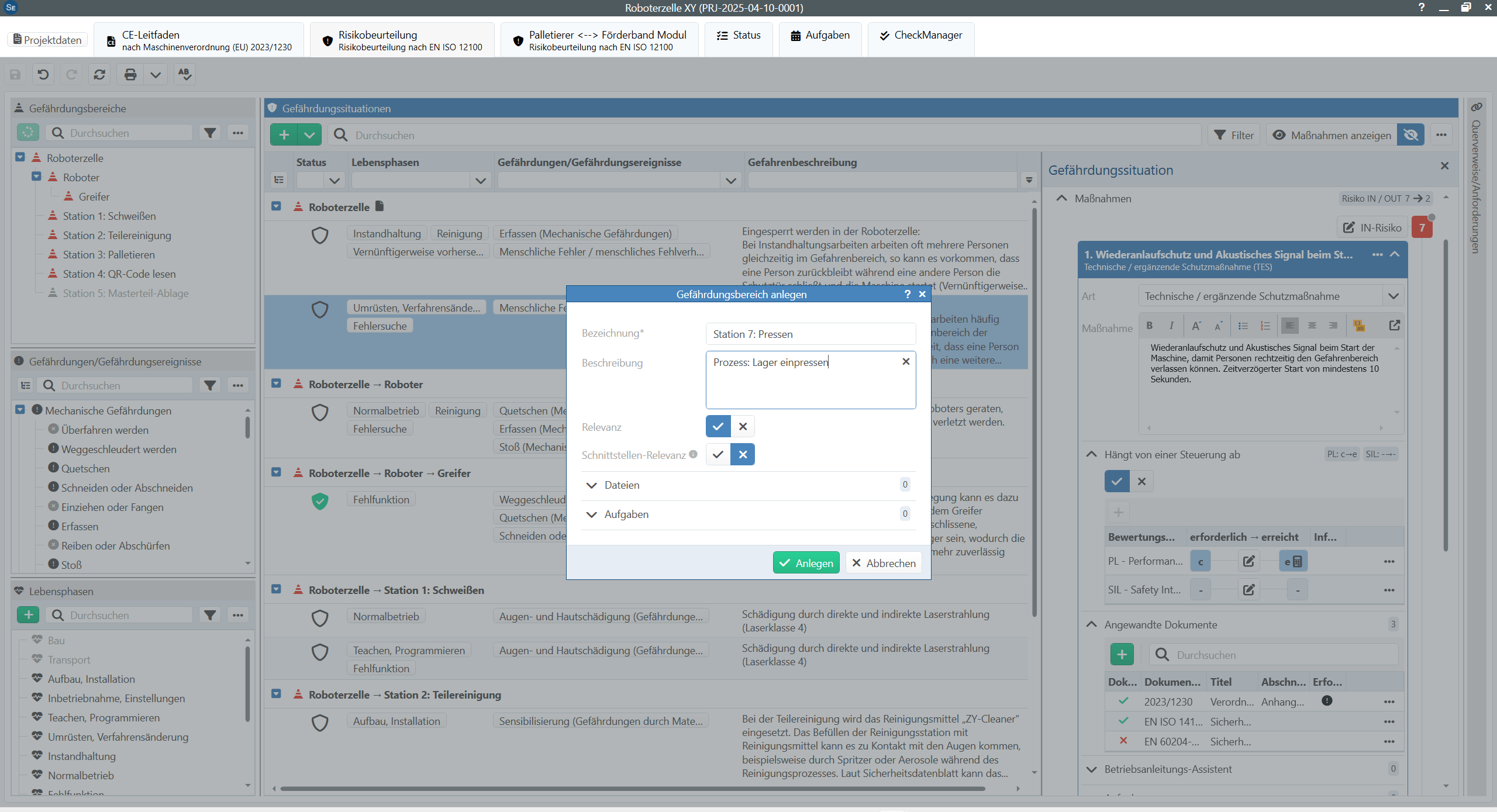Open the Status column filter dropdown
1497x812 pixels.
coord(334,181)
